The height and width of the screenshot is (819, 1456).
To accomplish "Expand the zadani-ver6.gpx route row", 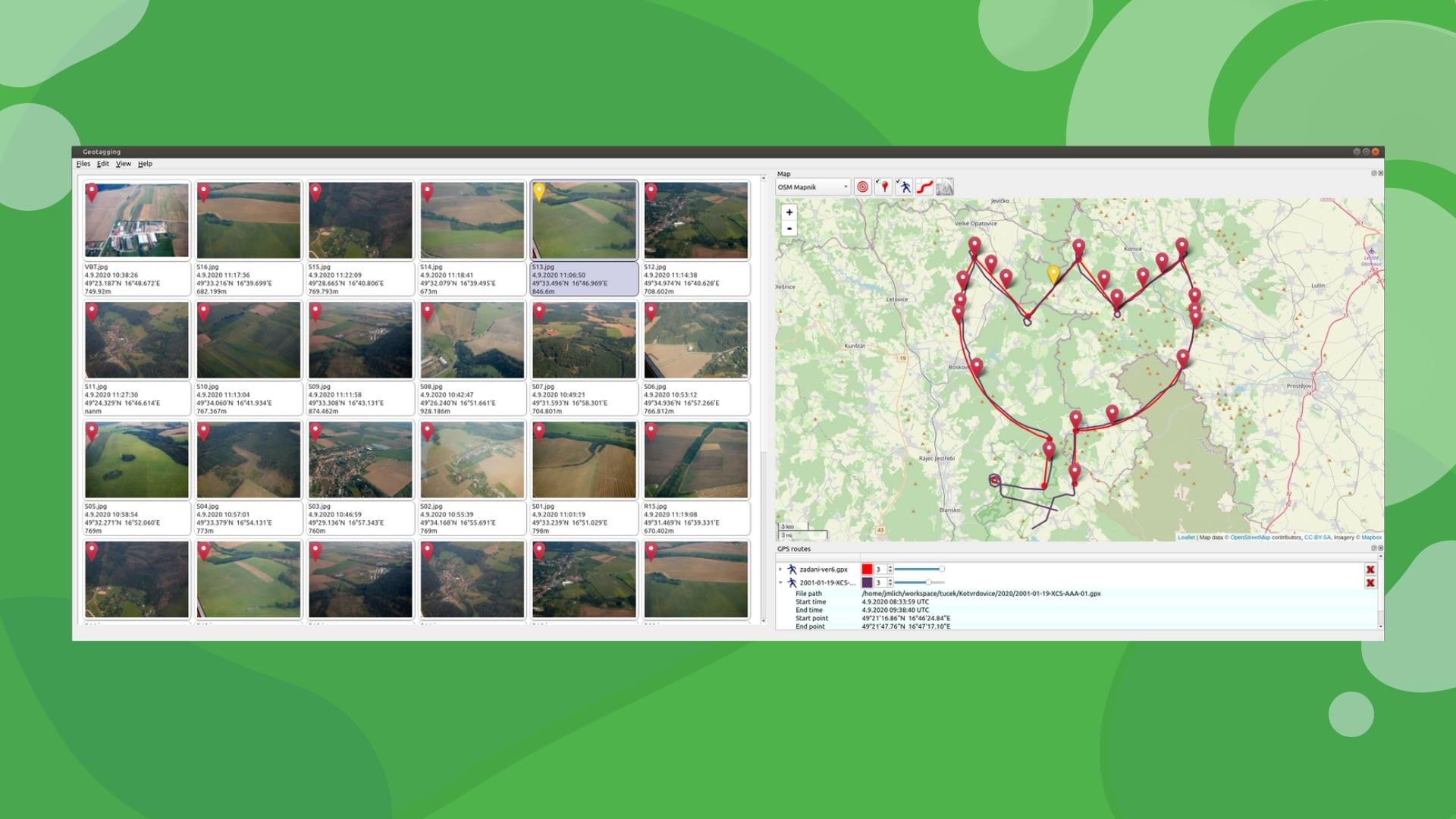I will (780, 570).
